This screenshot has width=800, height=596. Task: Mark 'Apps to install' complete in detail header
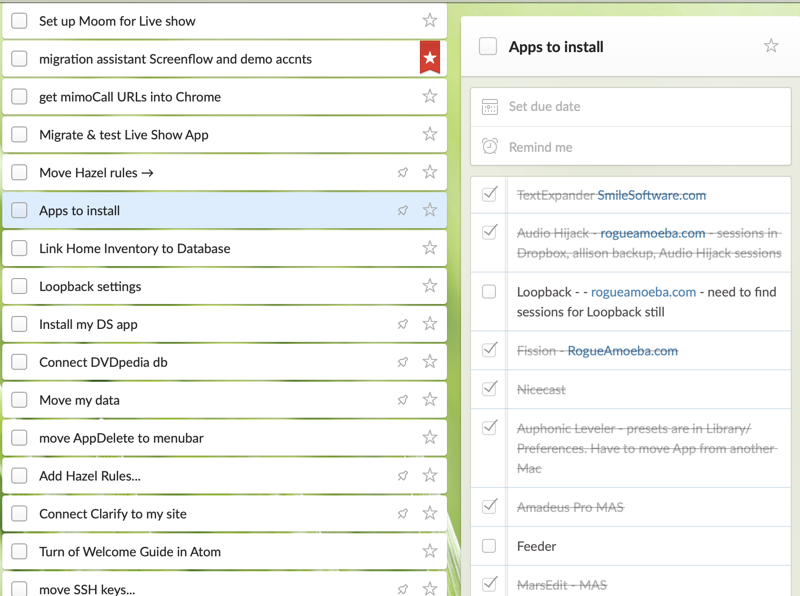pyautogui.click(x=488, y=46)
